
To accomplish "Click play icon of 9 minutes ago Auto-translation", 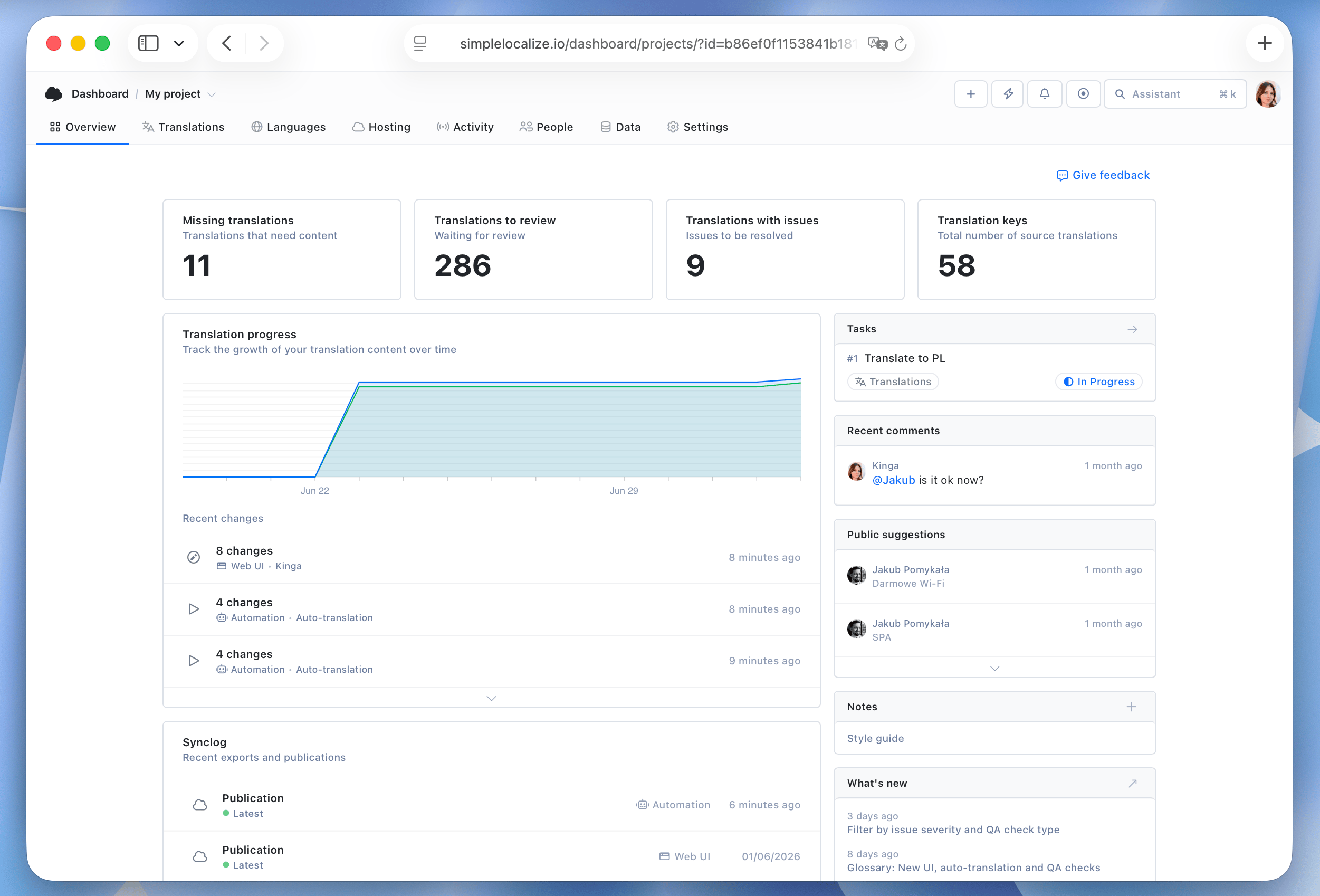I will 194,661.
